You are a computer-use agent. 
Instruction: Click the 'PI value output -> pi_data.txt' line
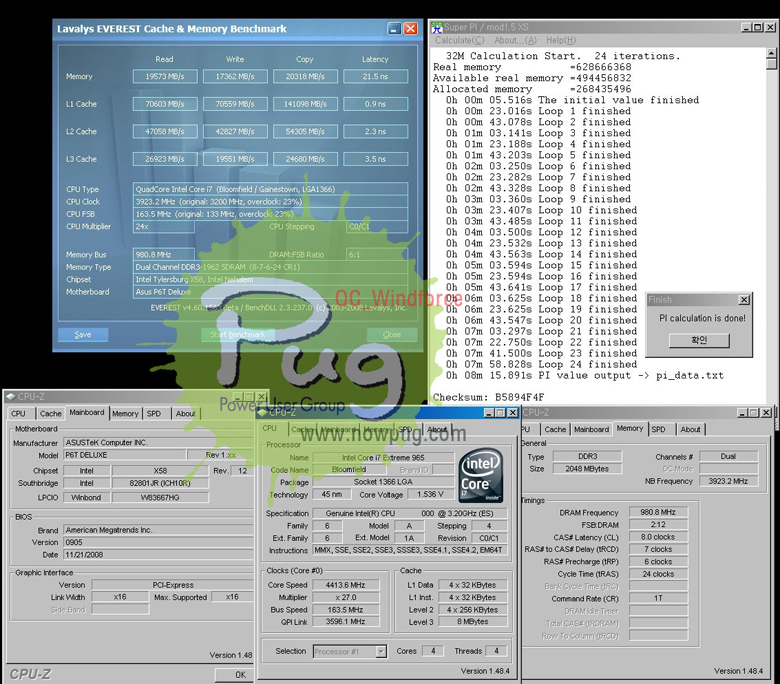585,376
